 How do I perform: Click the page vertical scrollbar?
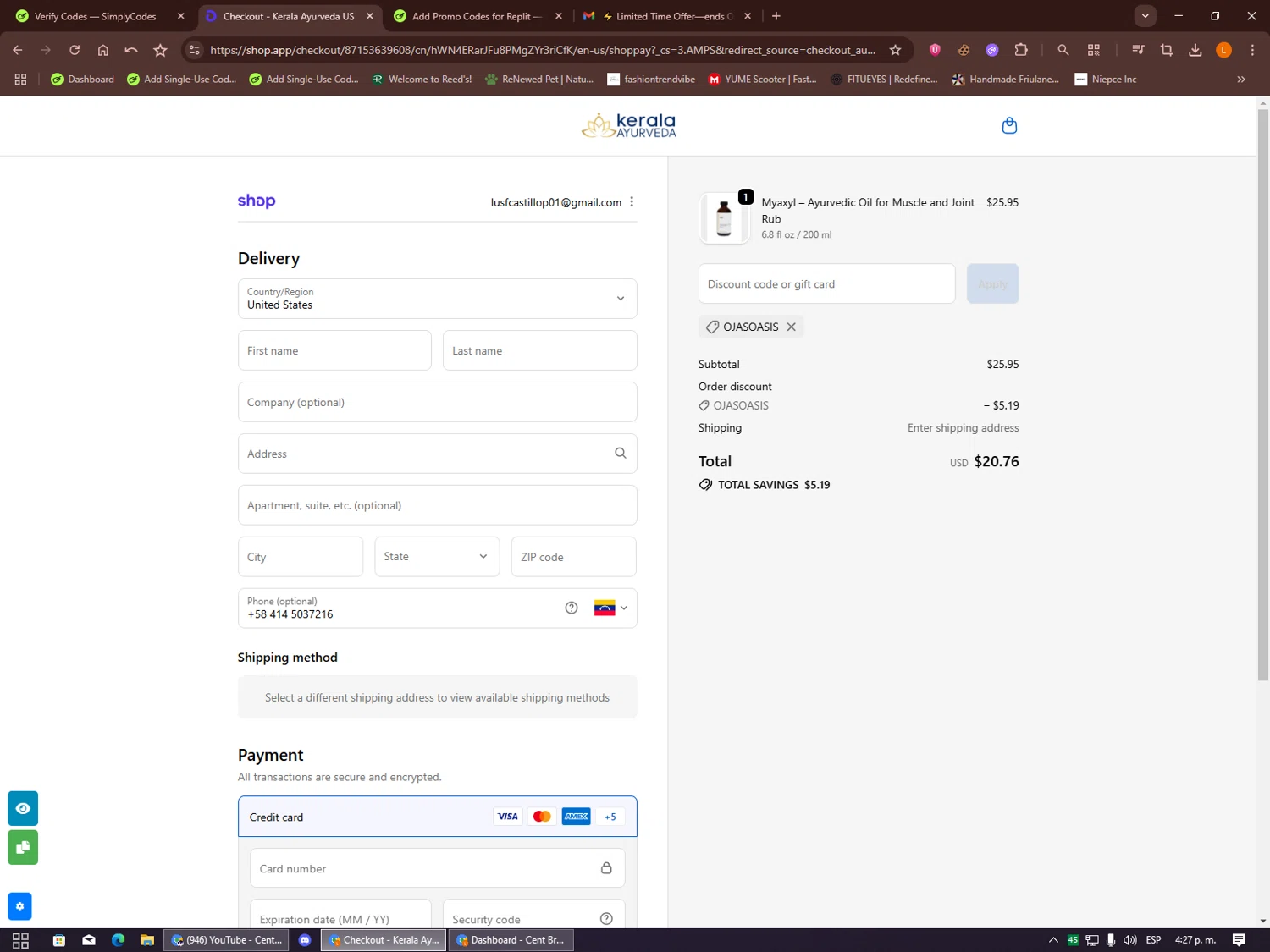coord(1262,393)
